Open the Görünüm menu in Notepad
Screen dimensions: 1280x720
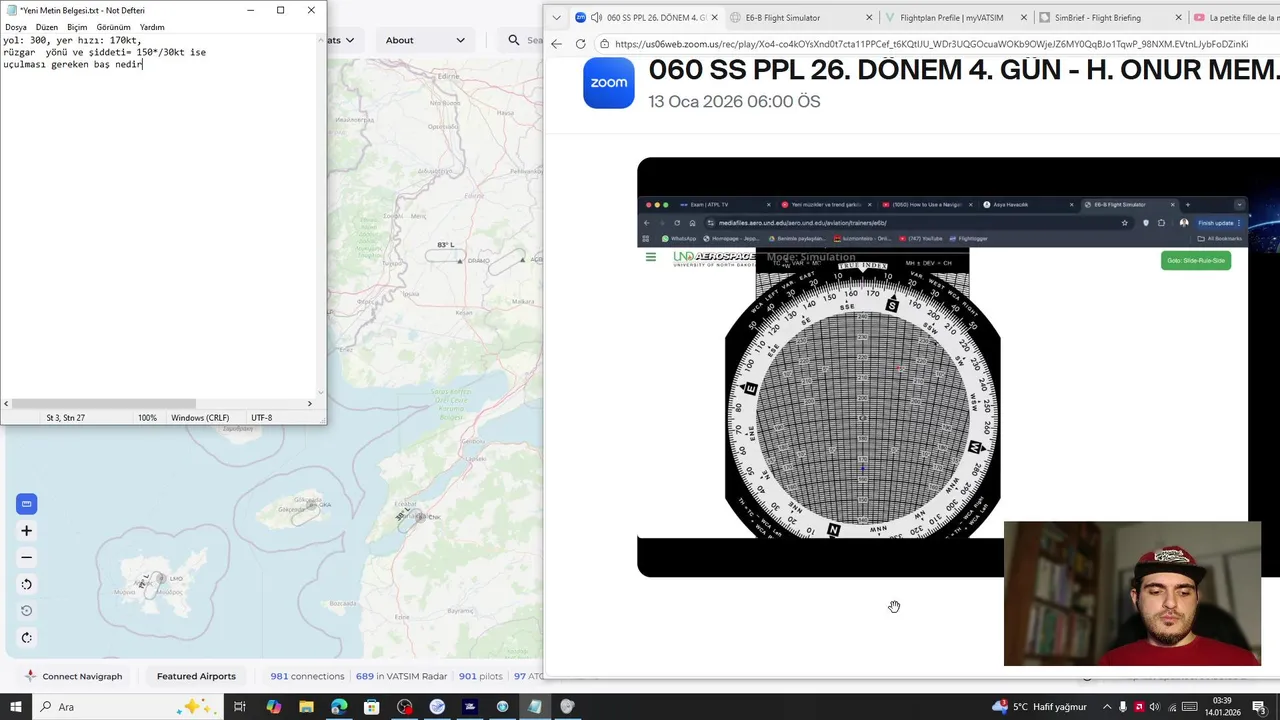113,27
